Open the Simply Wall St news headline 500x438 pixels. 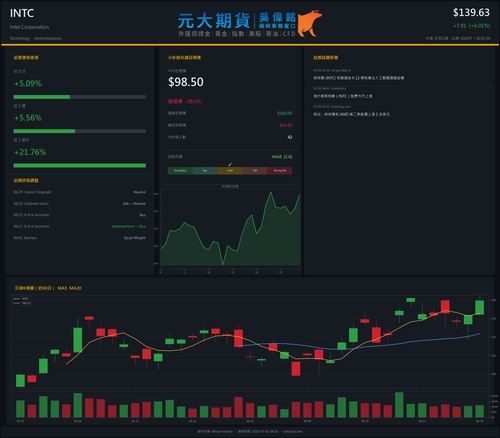(x=358, y=78)
